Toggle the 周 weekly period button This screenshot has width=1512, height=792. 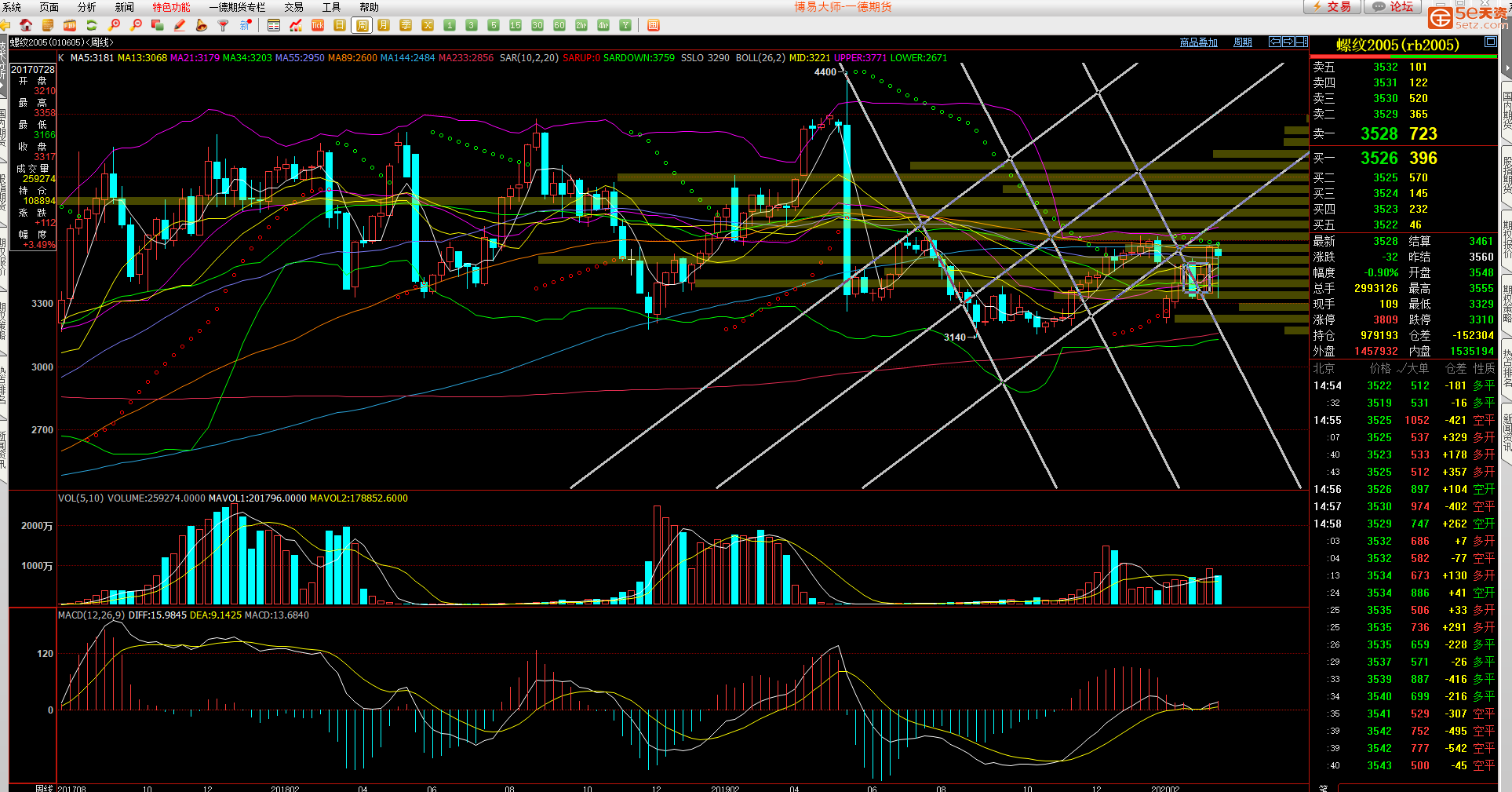coord(362,25)
